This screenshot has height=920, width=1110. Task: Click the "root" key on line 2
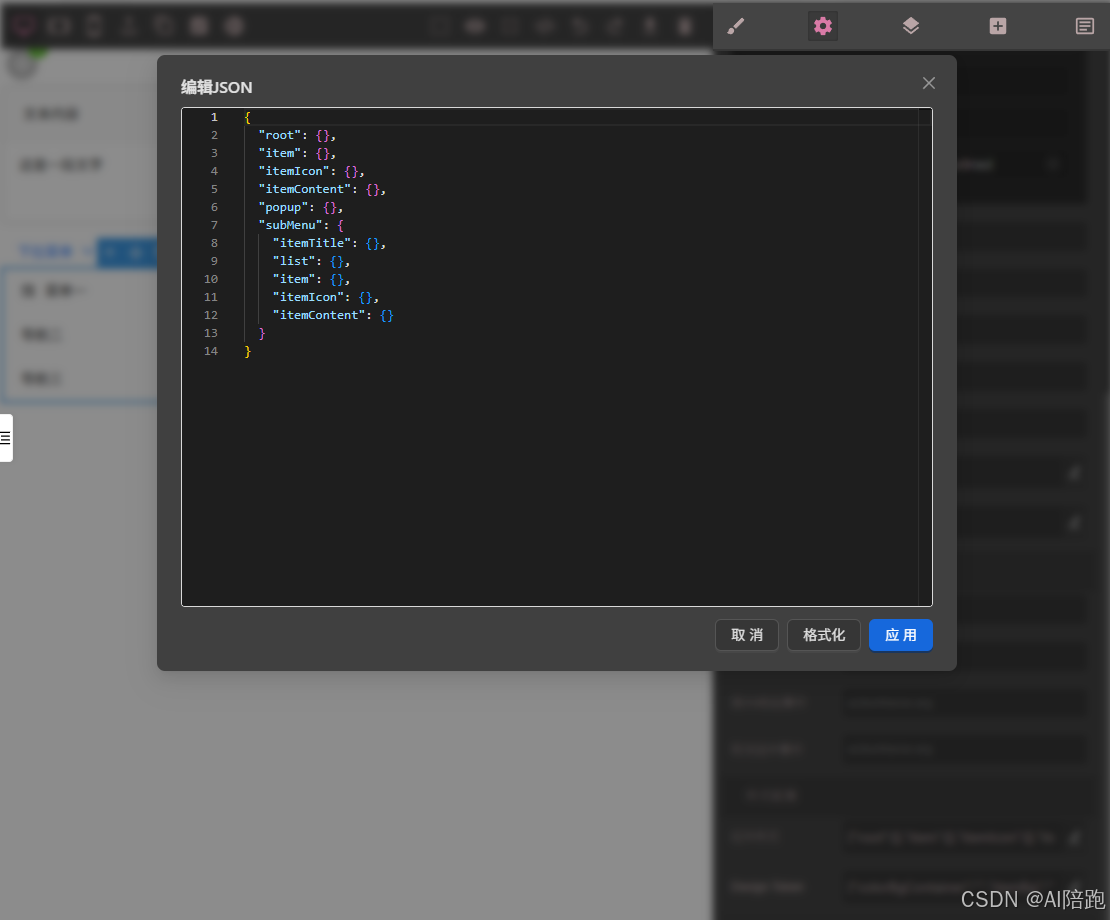[280, 135]
